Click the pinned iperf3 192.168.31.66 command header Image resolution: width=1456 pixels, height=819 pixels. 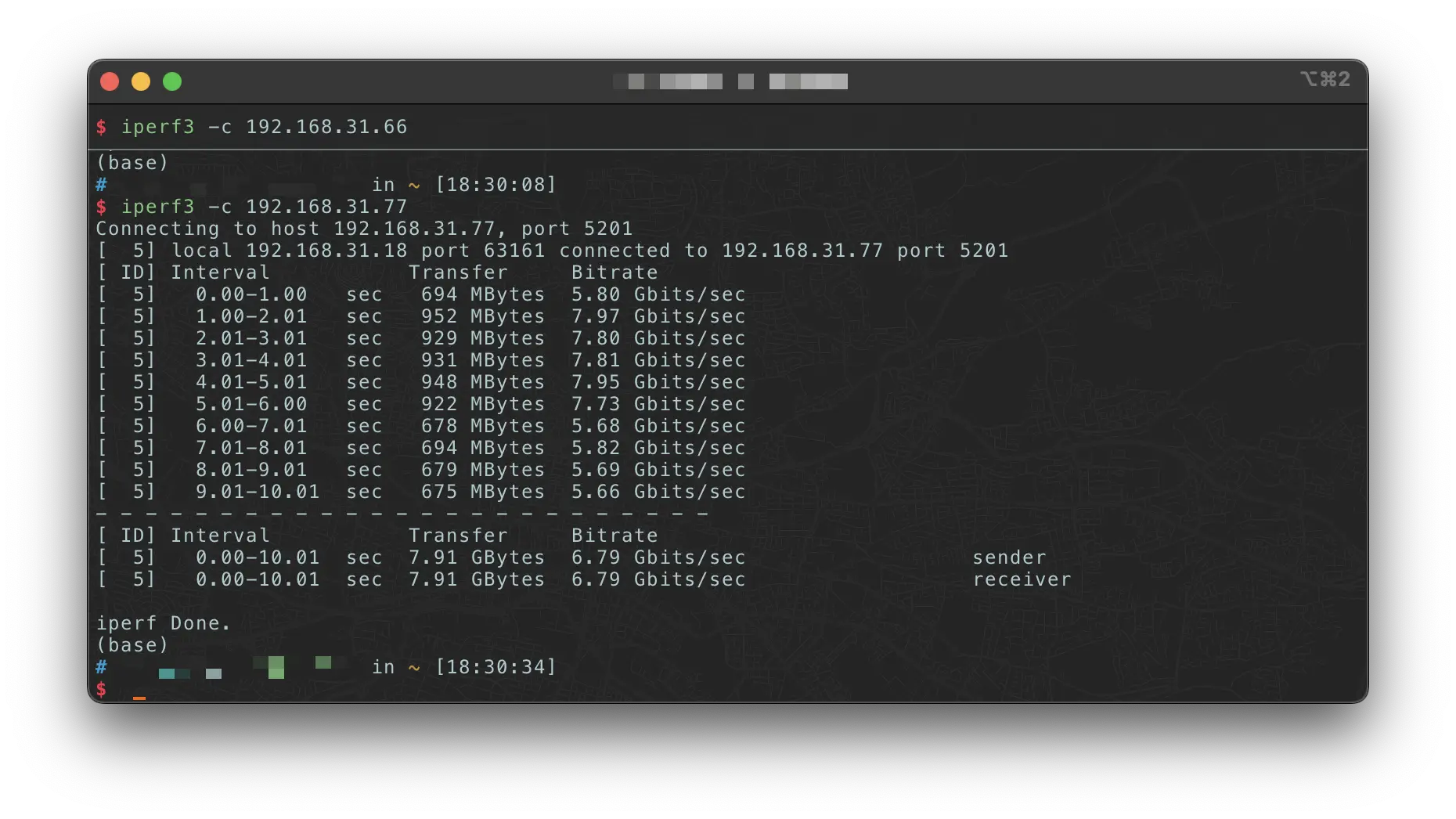264,127
